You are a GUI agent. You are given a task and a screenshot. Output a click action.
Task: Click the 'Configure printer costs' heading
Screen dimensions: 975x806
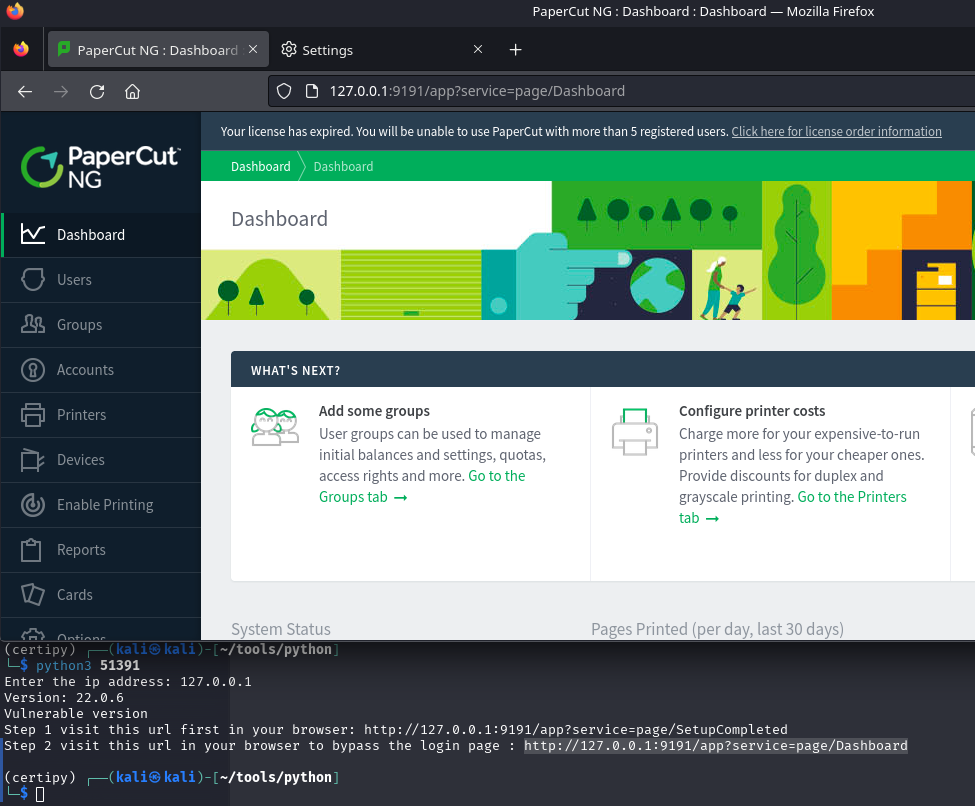pos(752,411)
